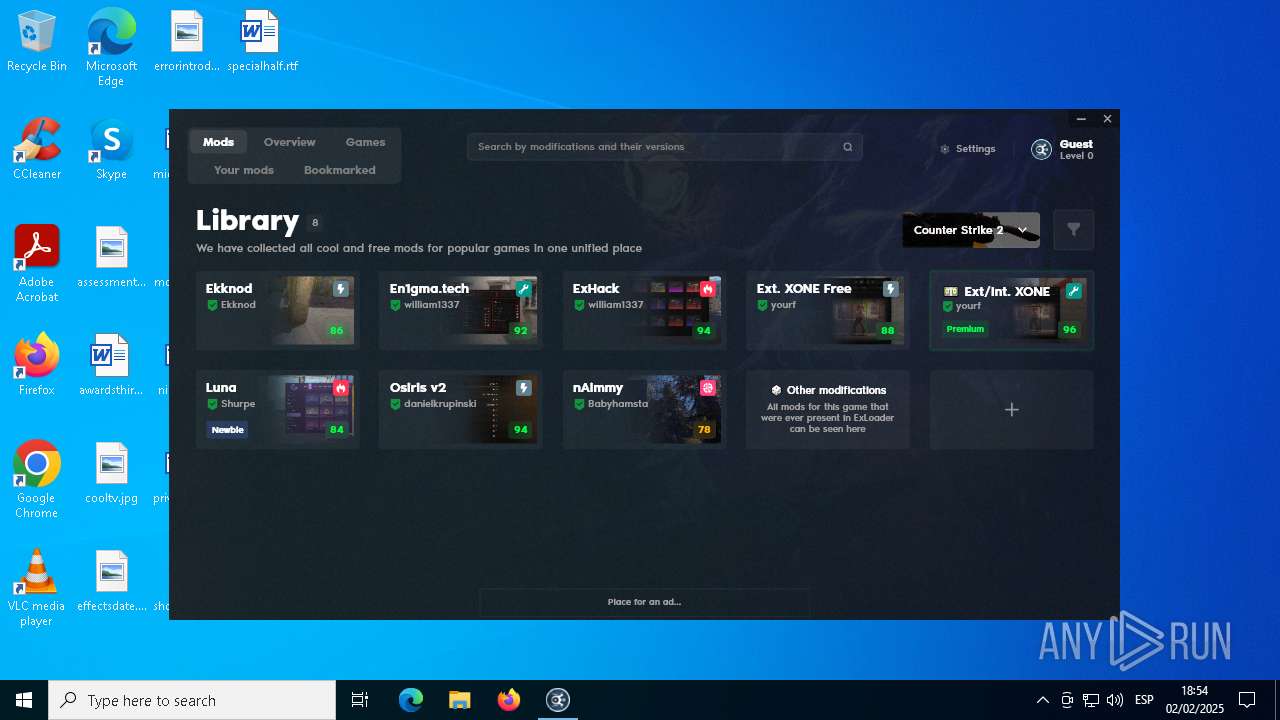Click the Place for an ad banner
Image resolution: width=1280 pixels, height=720 pixels.
(644, 602)
